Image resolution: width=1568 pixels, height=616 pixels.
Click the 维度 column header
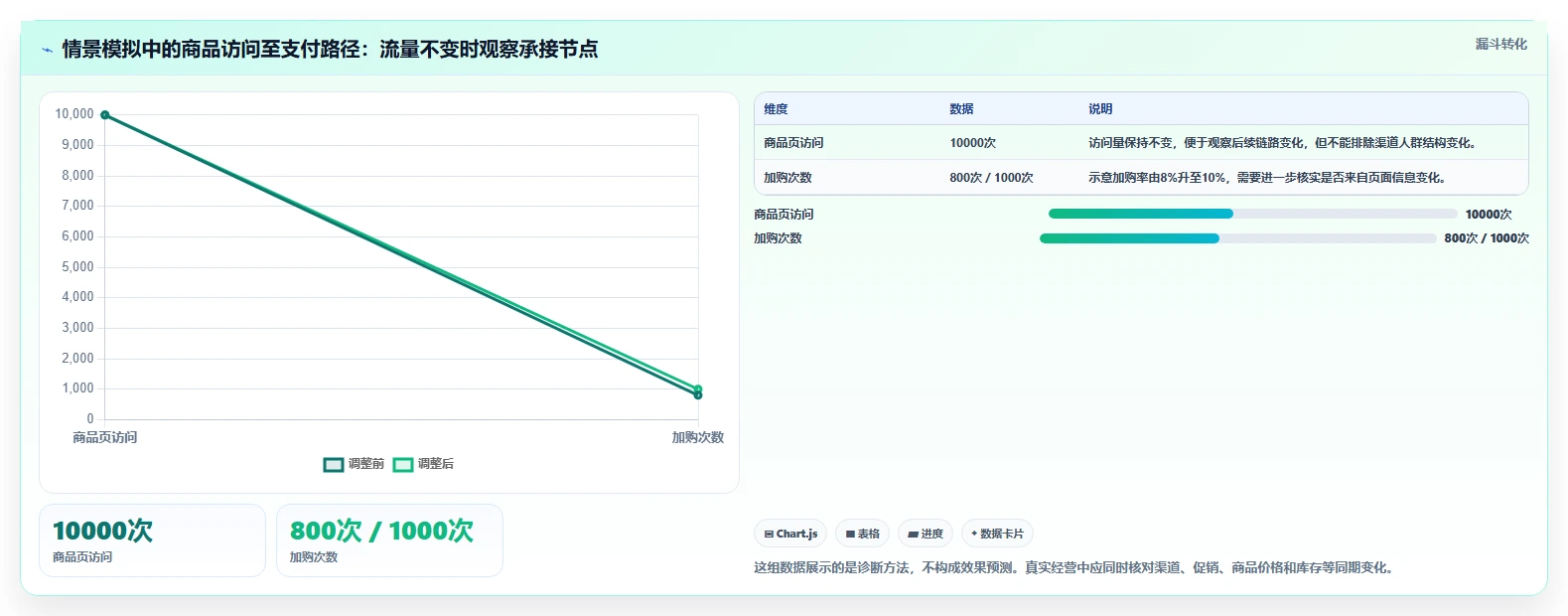coord(776,109)
